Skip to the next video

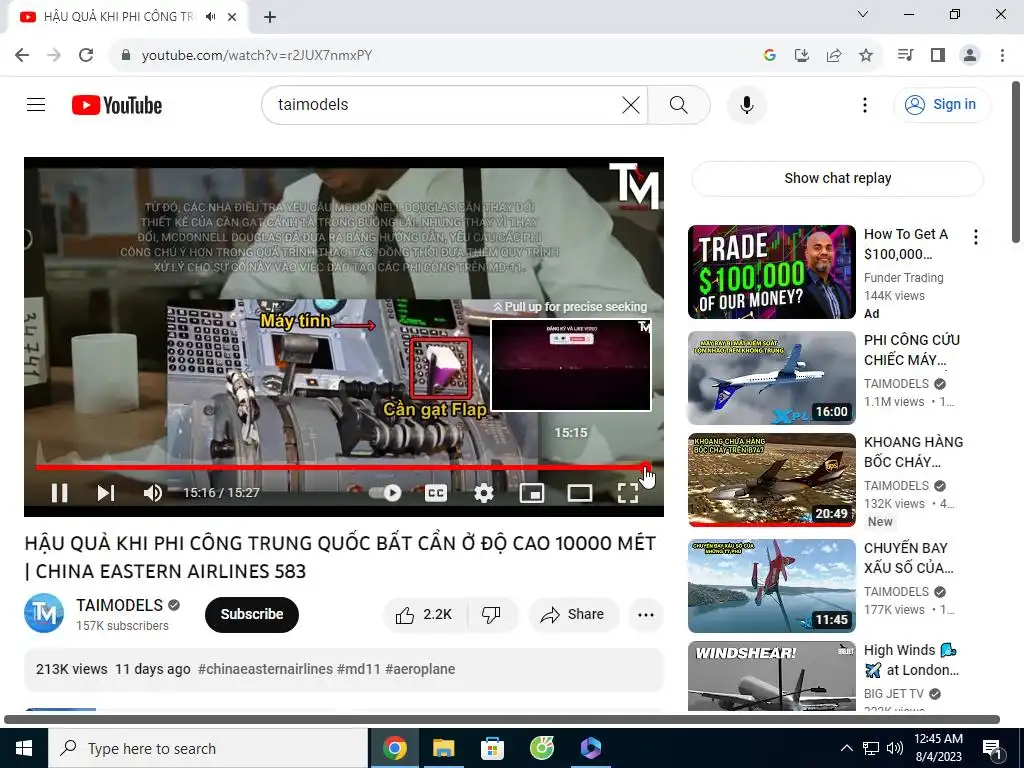tap(106, 492)
